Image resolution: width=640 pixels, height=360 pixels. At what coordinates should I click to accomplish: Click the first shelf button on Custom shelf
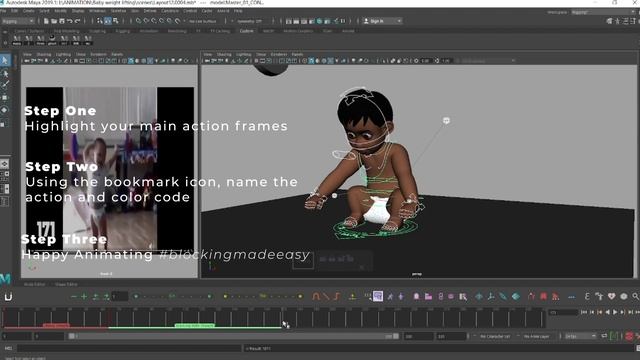[17, 40]
